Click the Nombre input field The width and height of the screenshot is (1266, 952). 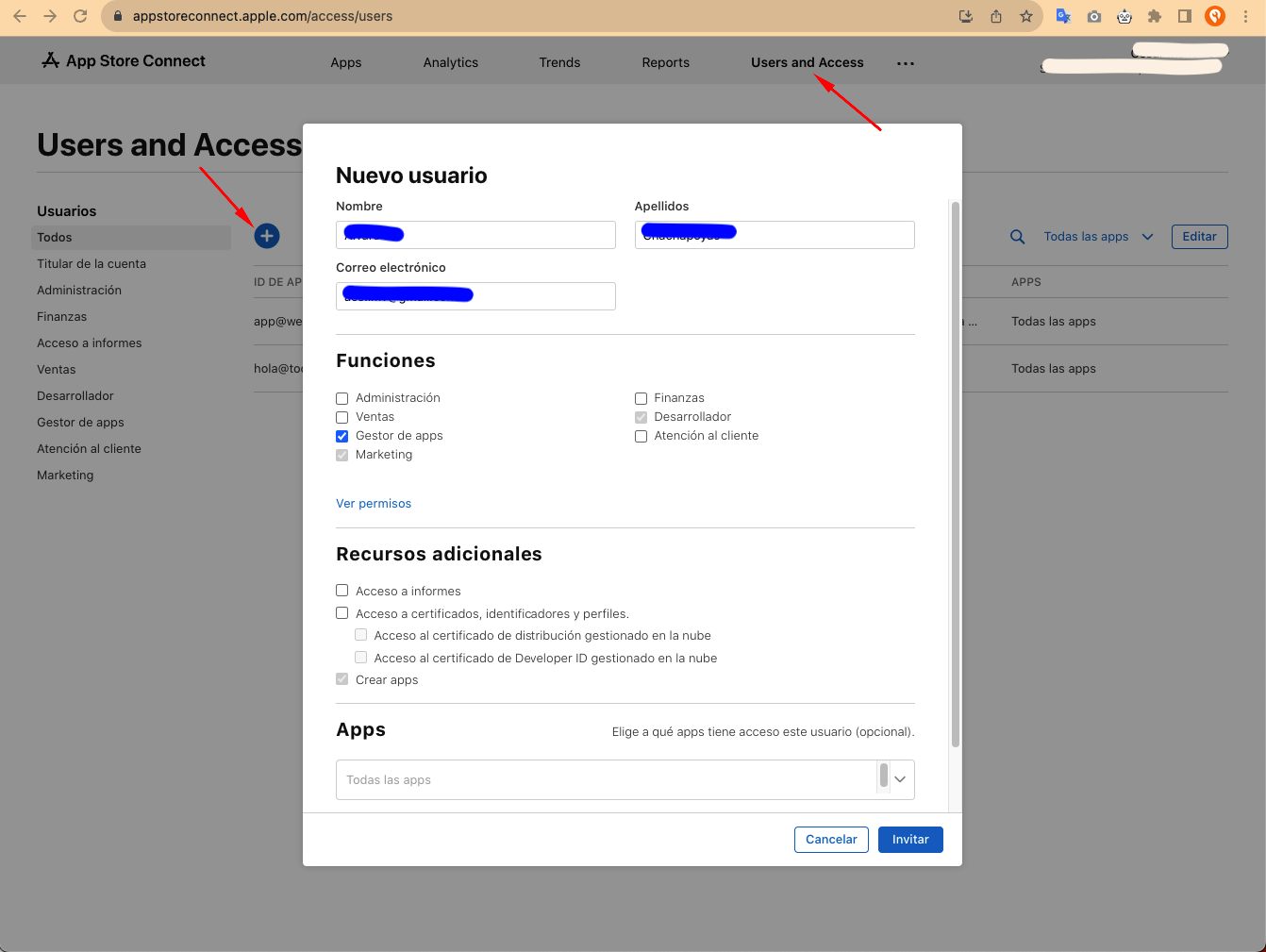pyautogui.click(x=475, y=235)
